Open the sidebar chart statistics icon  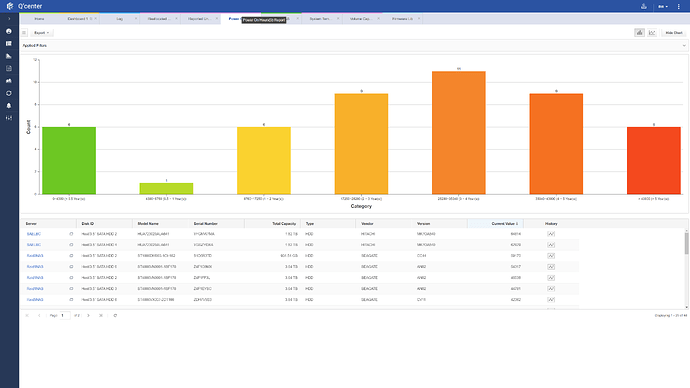click(9, 56)
